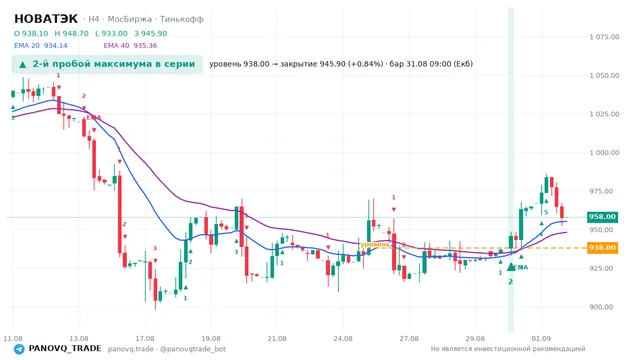Click the close value З 945.90
The width and height of the screenshot is (640, 360).
pyautogui.click(x=151, y=33)
